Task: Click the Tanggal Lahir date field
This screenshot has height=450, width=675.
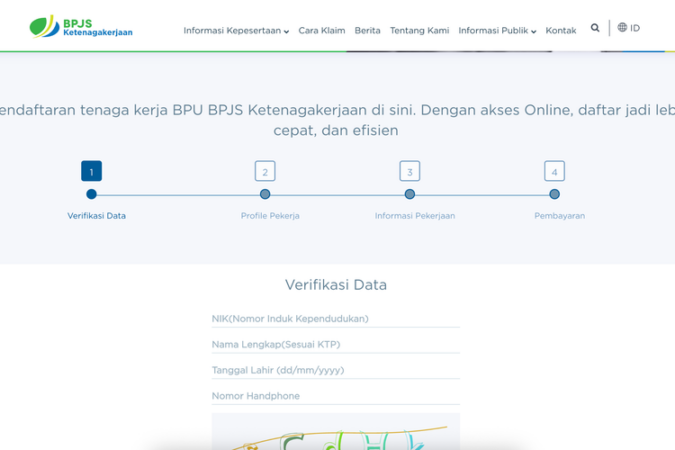Action: [335, 370]
